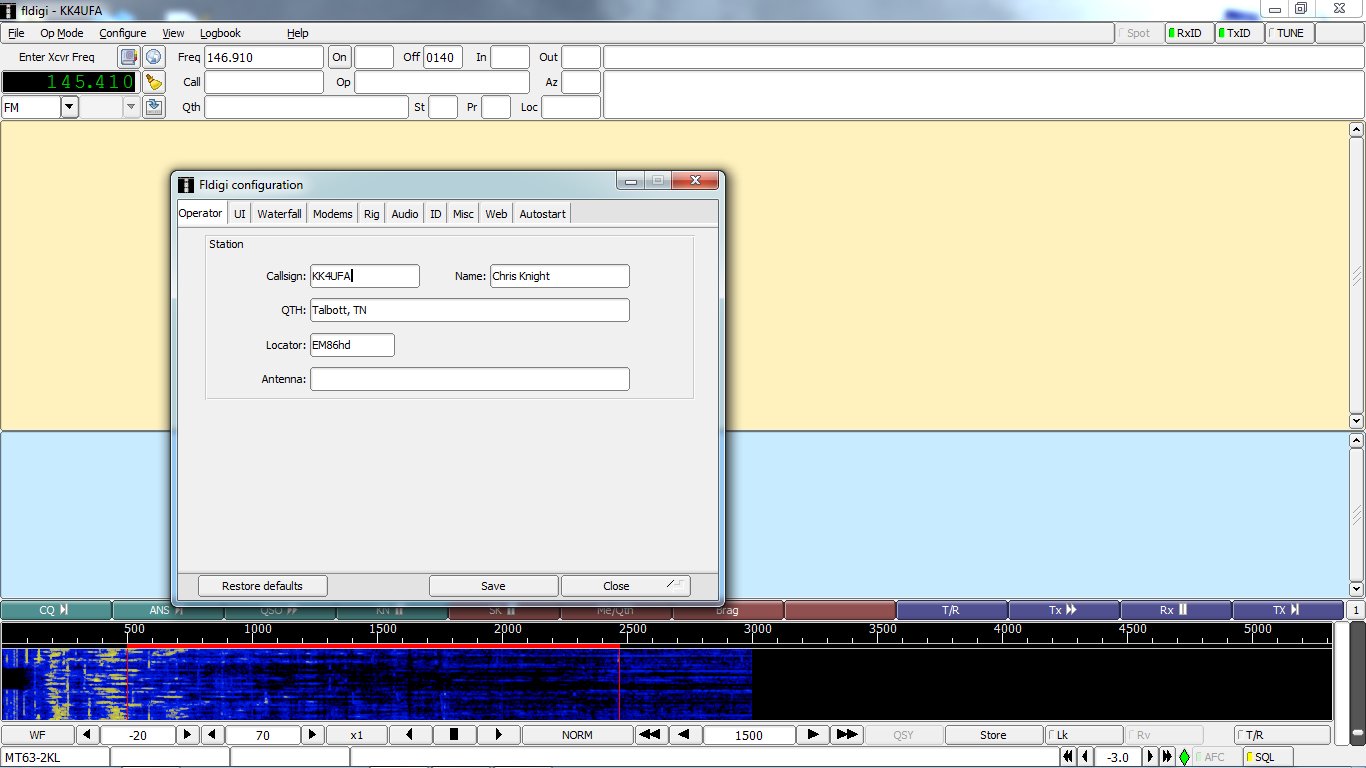Open the QRZ callsign lookup book icon
This screenshot has width=1366, height=768.
[129, 57]
